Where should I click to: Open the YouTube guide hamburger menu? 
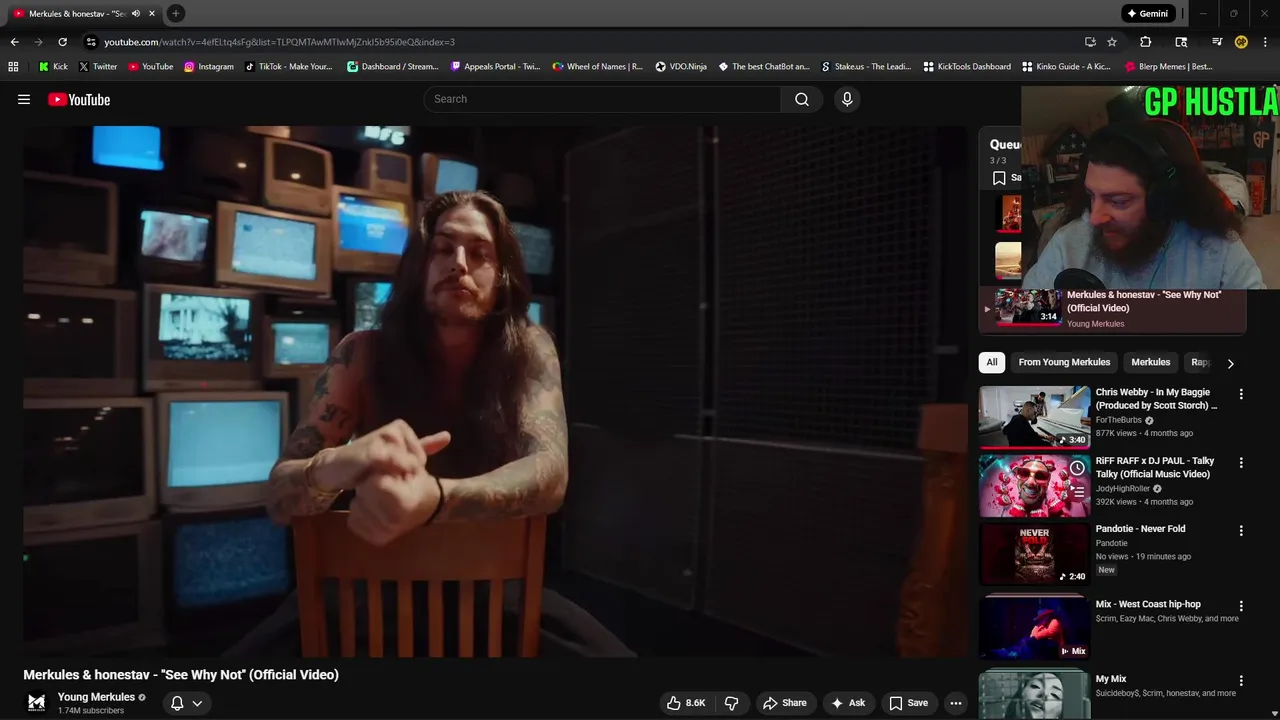[24, 99]
